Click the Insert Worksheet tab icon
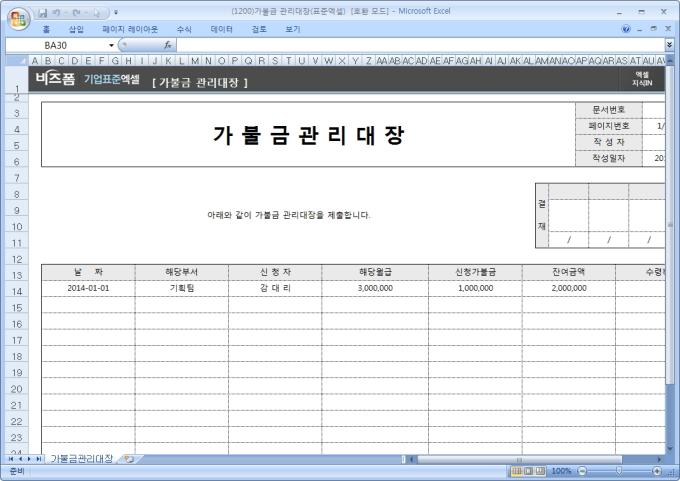The height and width of the screenshot is (481, 680). click(129, 459)
